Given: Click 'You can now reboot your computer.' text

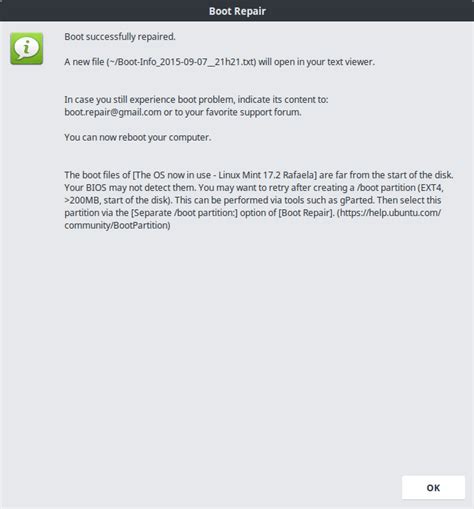Looking at the screenshot, I should pos(138,137).
